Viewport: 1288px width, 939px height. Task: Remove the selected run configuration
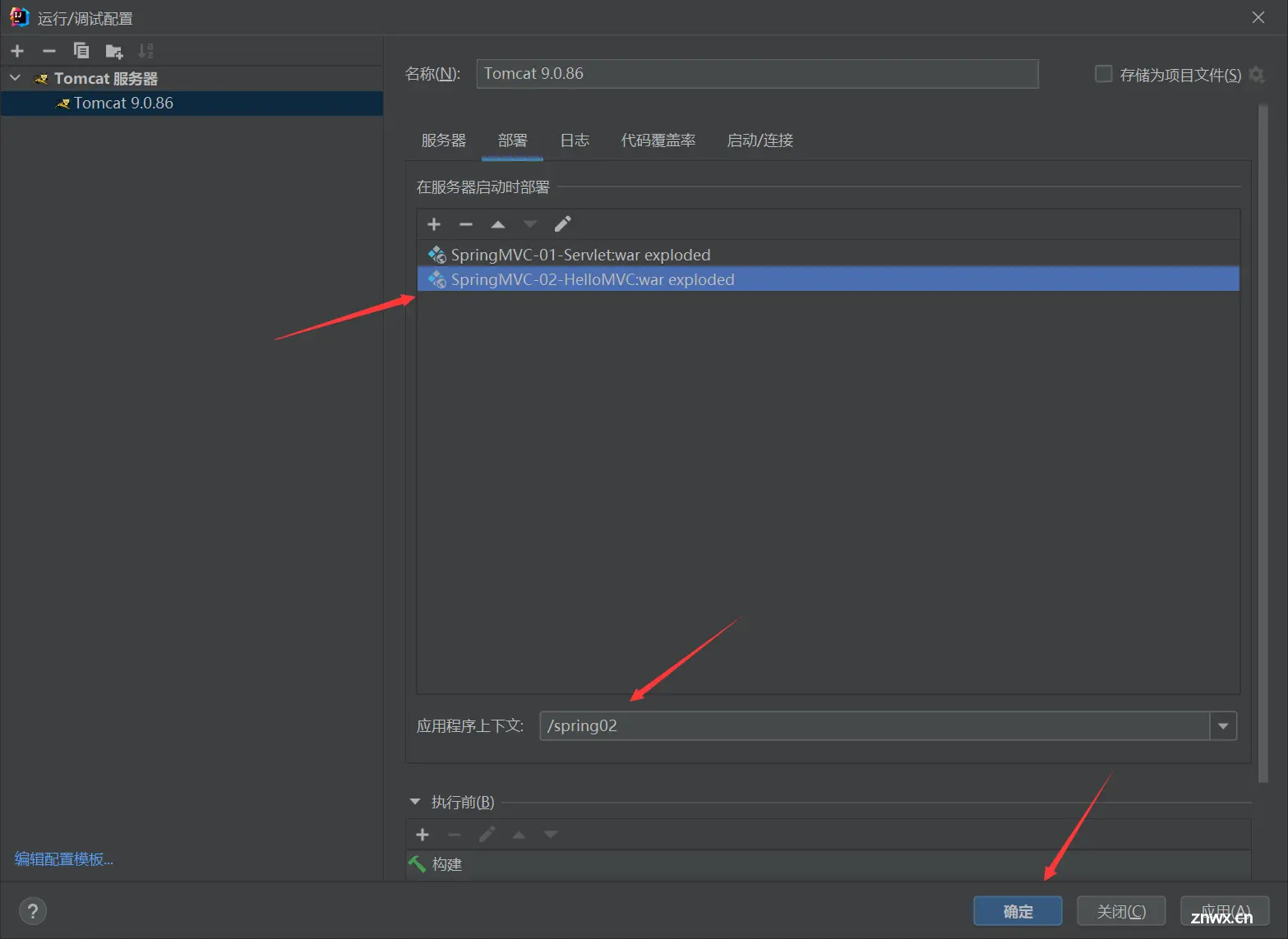[49, 51]
